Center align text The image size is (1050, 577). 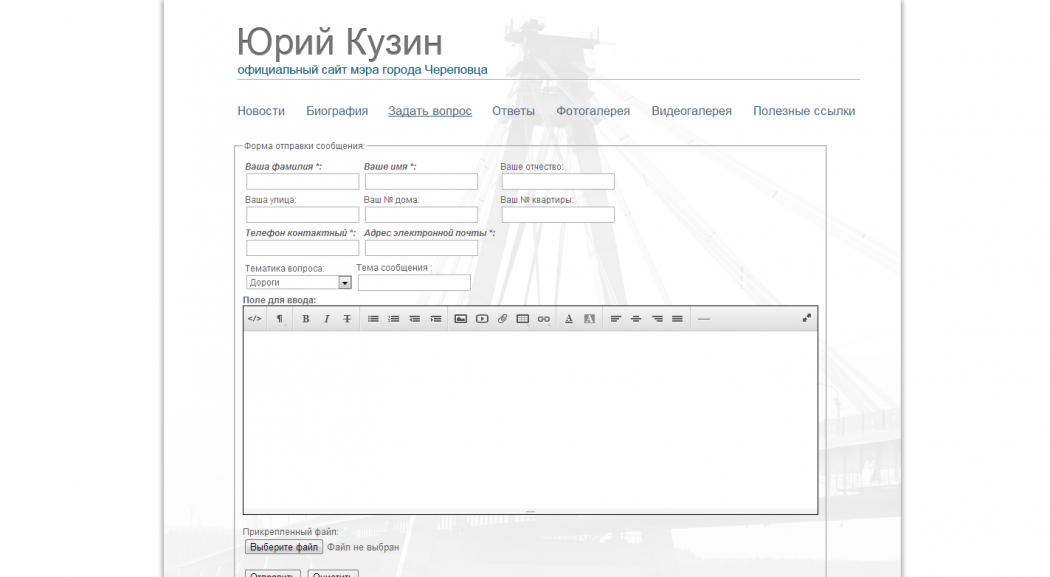coord(636,319)
